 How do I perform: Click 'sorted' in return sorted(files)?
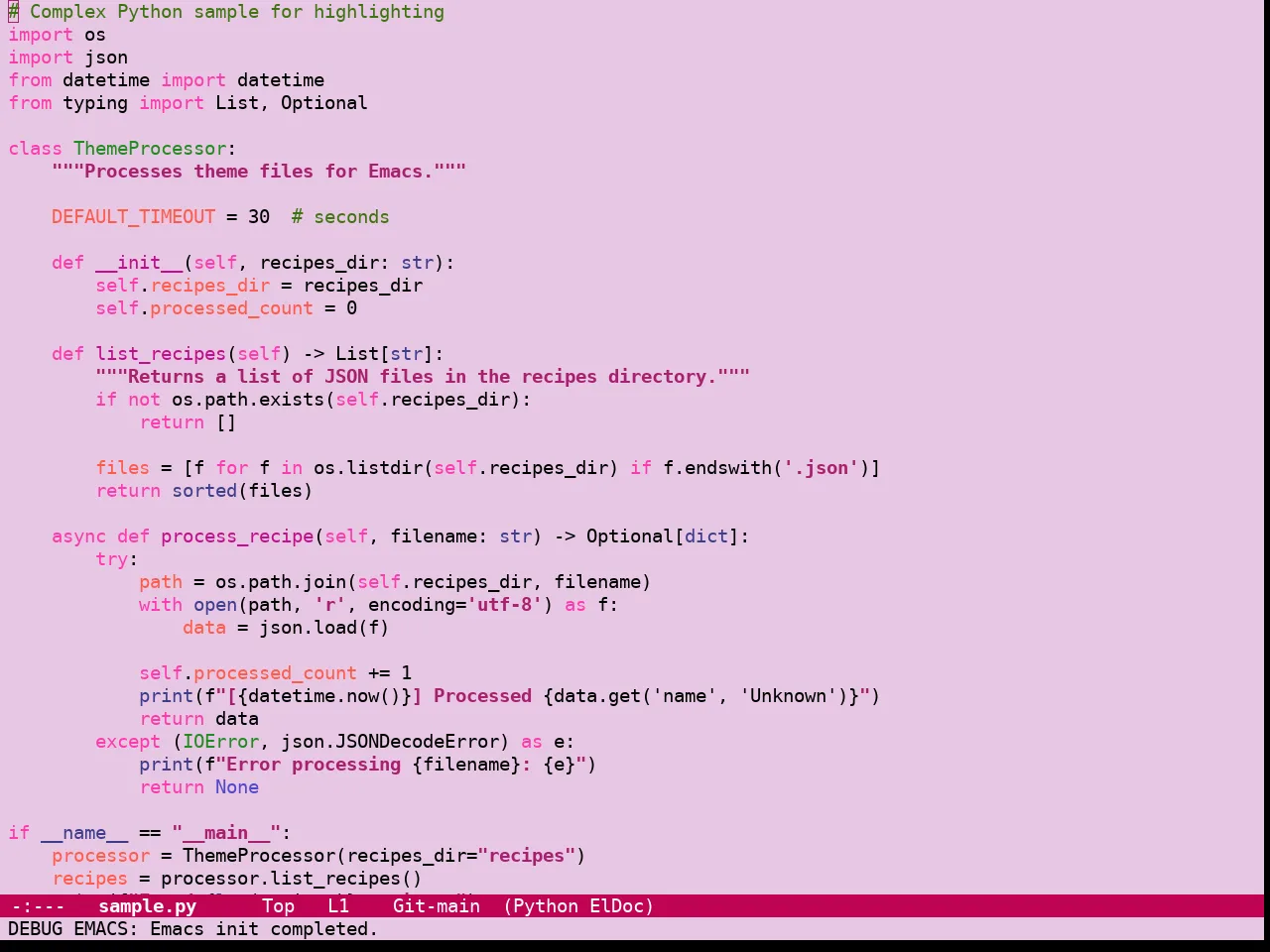point(204,491)
